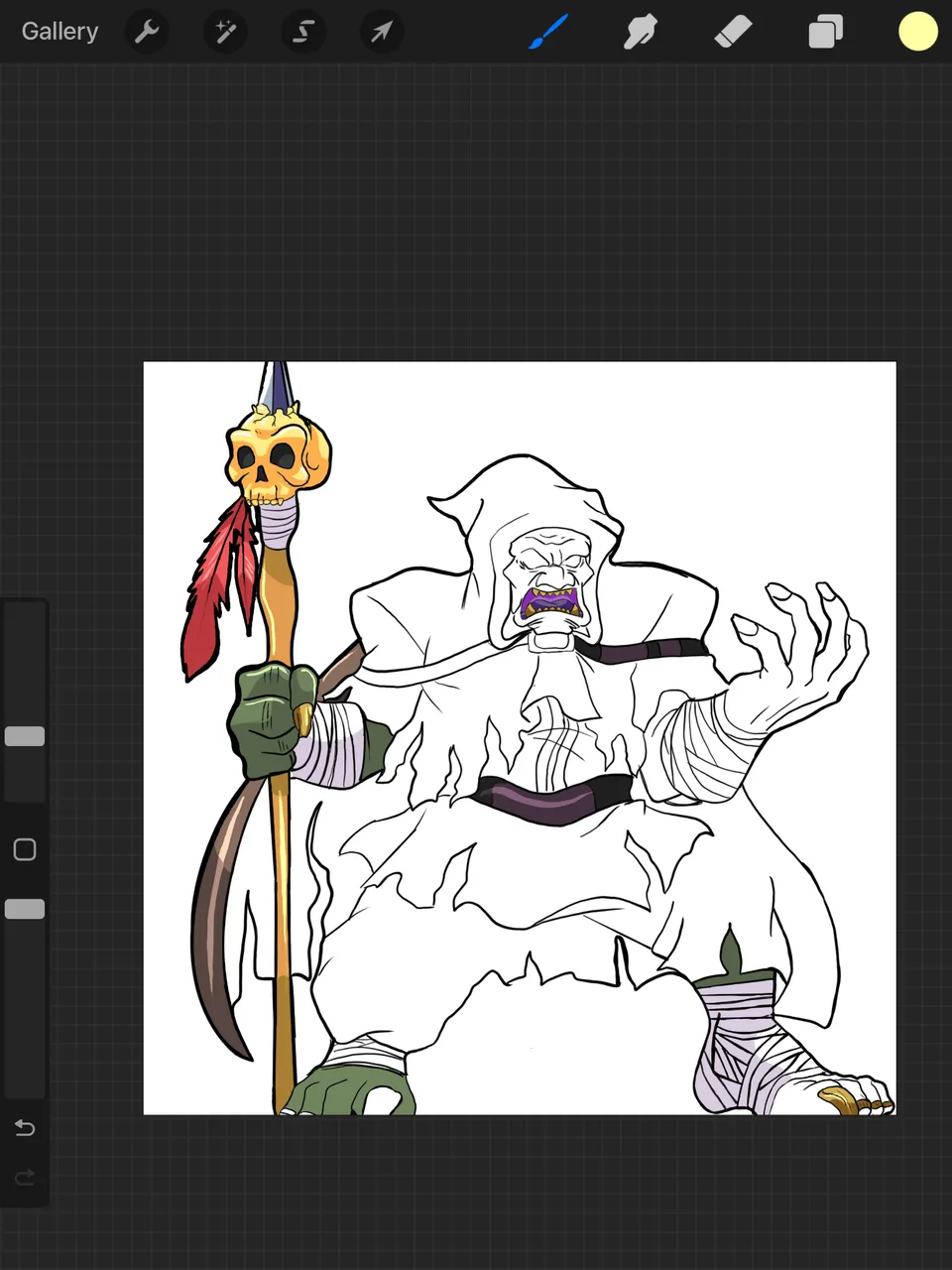Tap the orange skull on the canvas
952x1270 pixels.
pos(278,456)
